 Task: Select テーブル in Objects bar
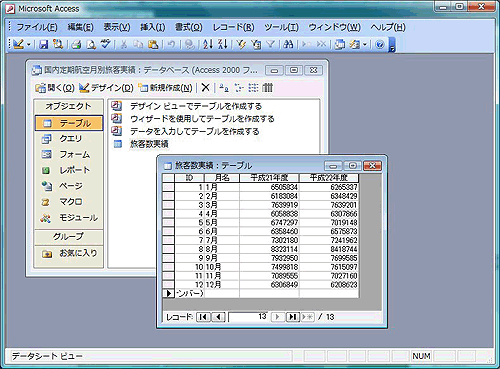[69, 123]
